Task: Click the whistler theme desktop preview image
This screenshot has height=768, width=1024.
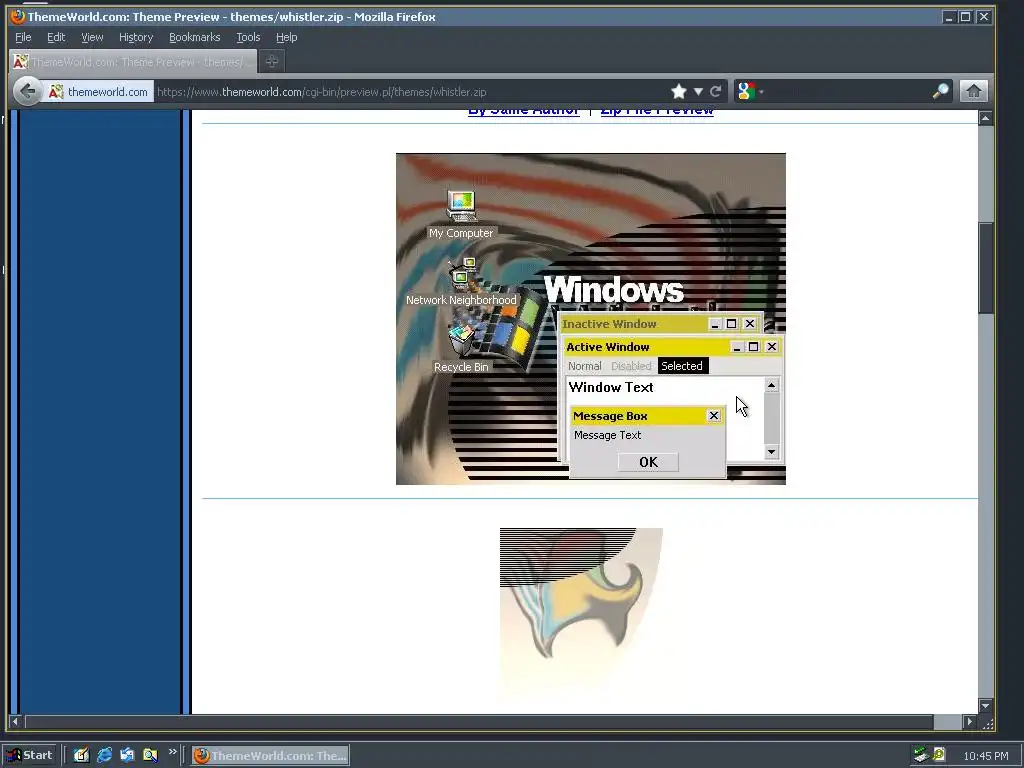Action: (x=590, y=319)
